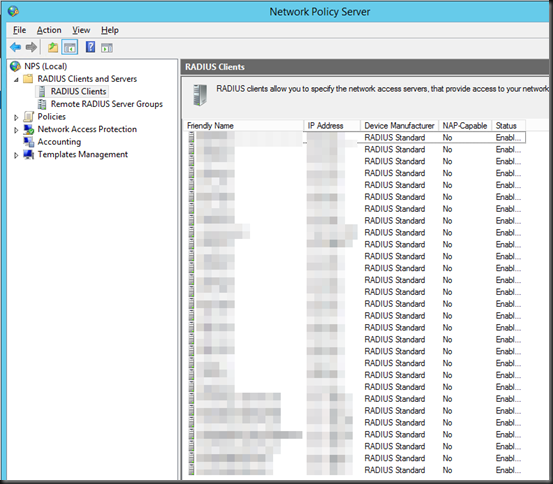Expand the Policies node
The height and width of the screenshot is (484, 553).
[x=16, y=117]
